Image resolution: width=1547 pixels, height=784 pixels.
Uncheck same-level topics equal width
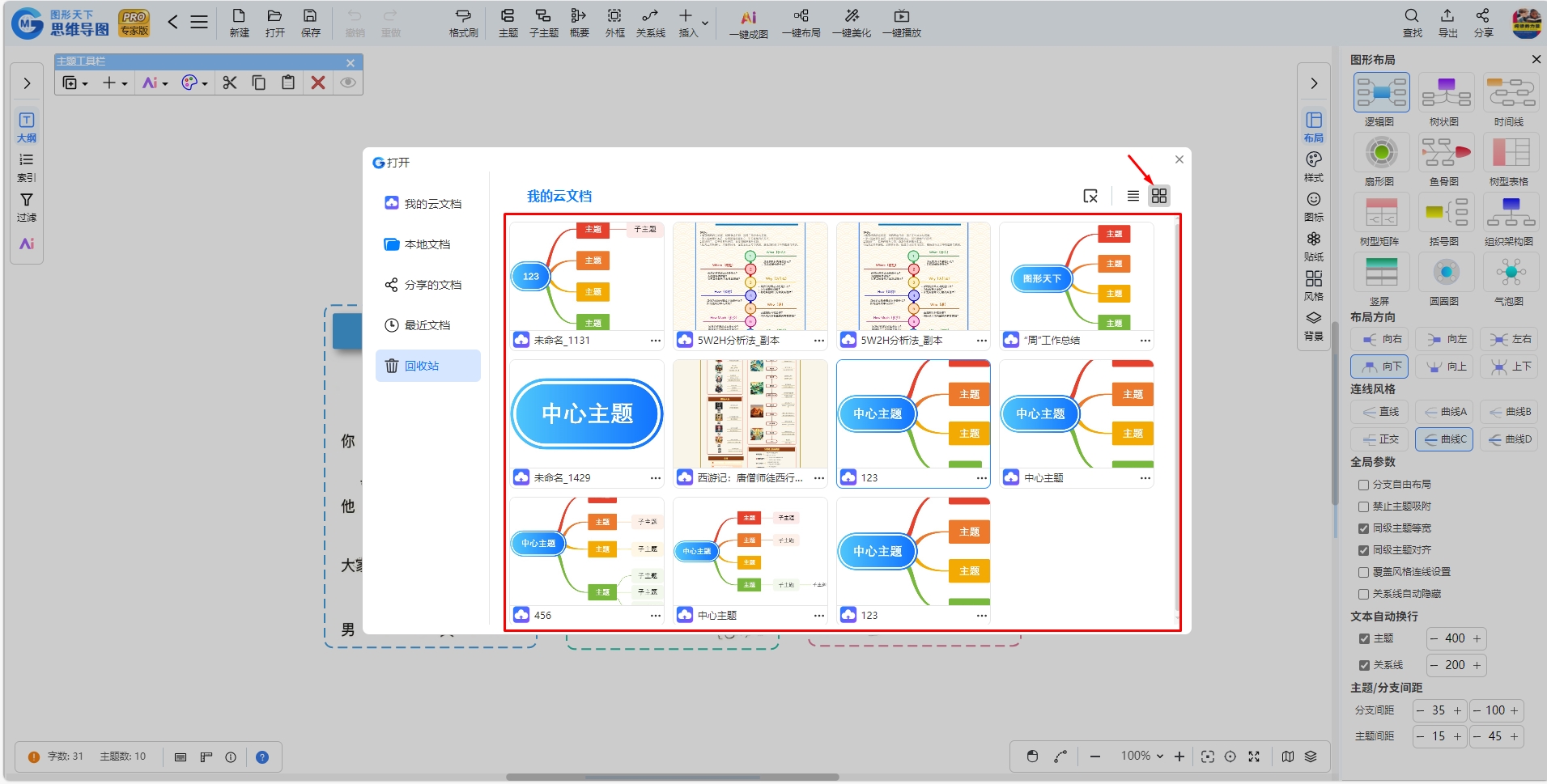pos(1363,528)
